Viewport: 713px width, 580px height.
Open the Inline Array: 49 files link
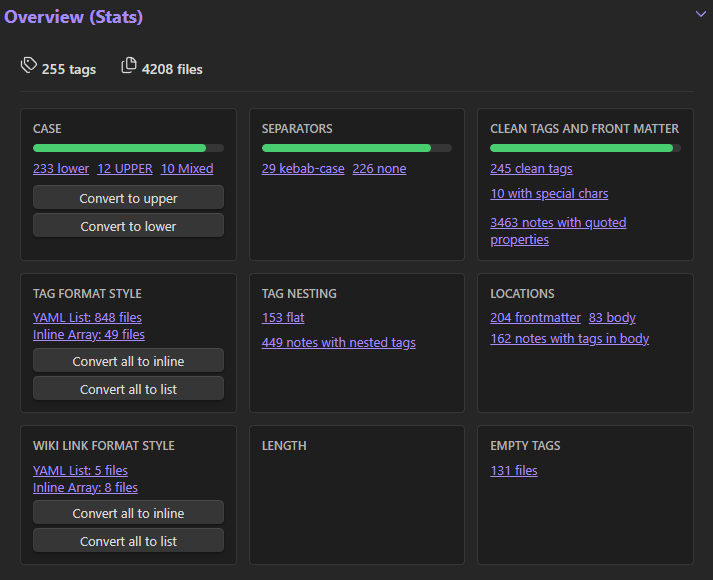tap(89, 335)
